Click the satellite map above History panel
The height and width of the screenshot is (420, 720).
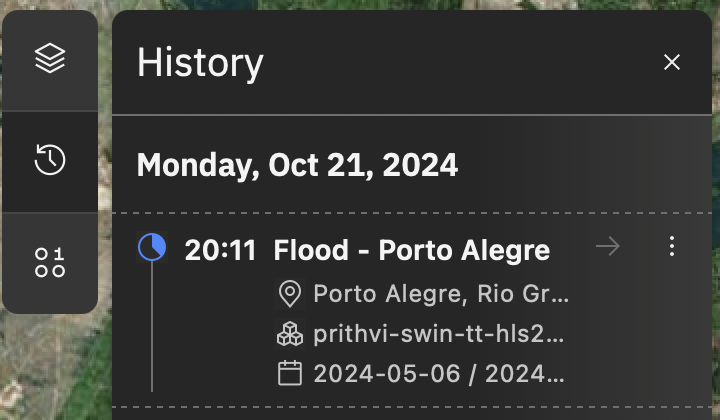(x=400, y=5)
